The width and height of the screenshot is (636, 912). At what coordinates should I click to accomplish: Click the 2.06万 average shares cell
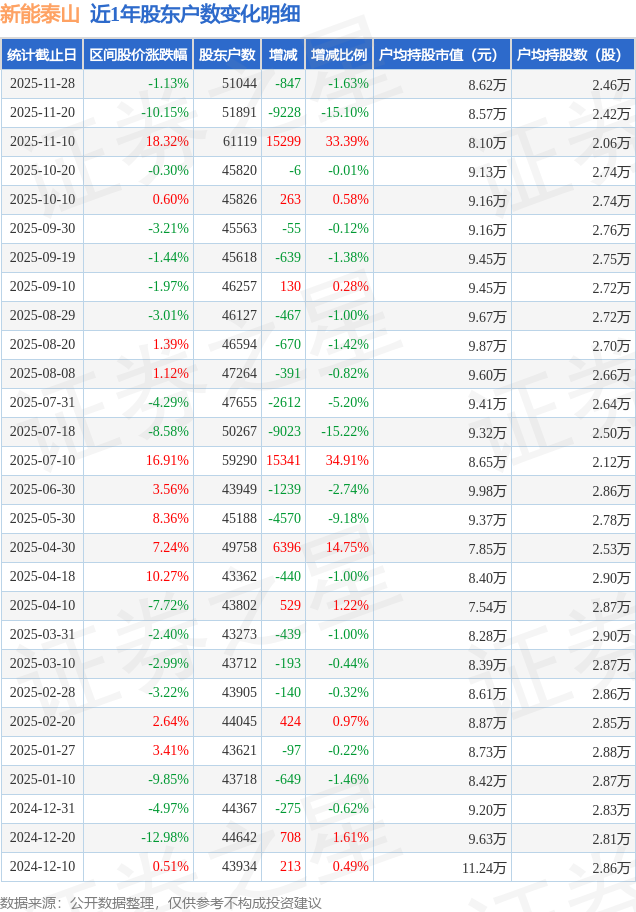tap(610, 142)
